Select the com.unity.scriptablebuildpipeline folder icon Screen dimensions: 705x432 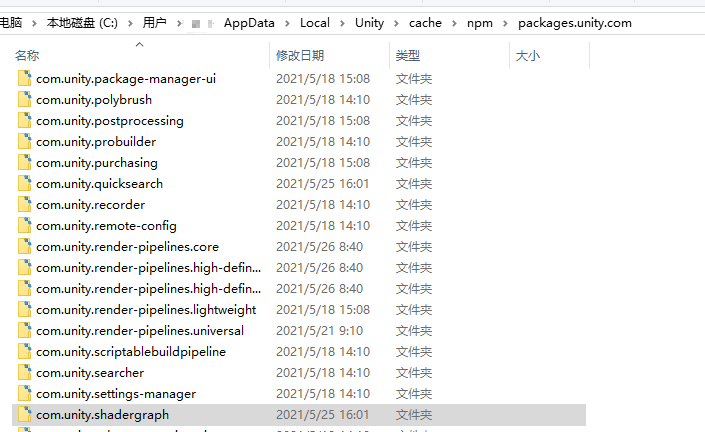coord(25,352)
